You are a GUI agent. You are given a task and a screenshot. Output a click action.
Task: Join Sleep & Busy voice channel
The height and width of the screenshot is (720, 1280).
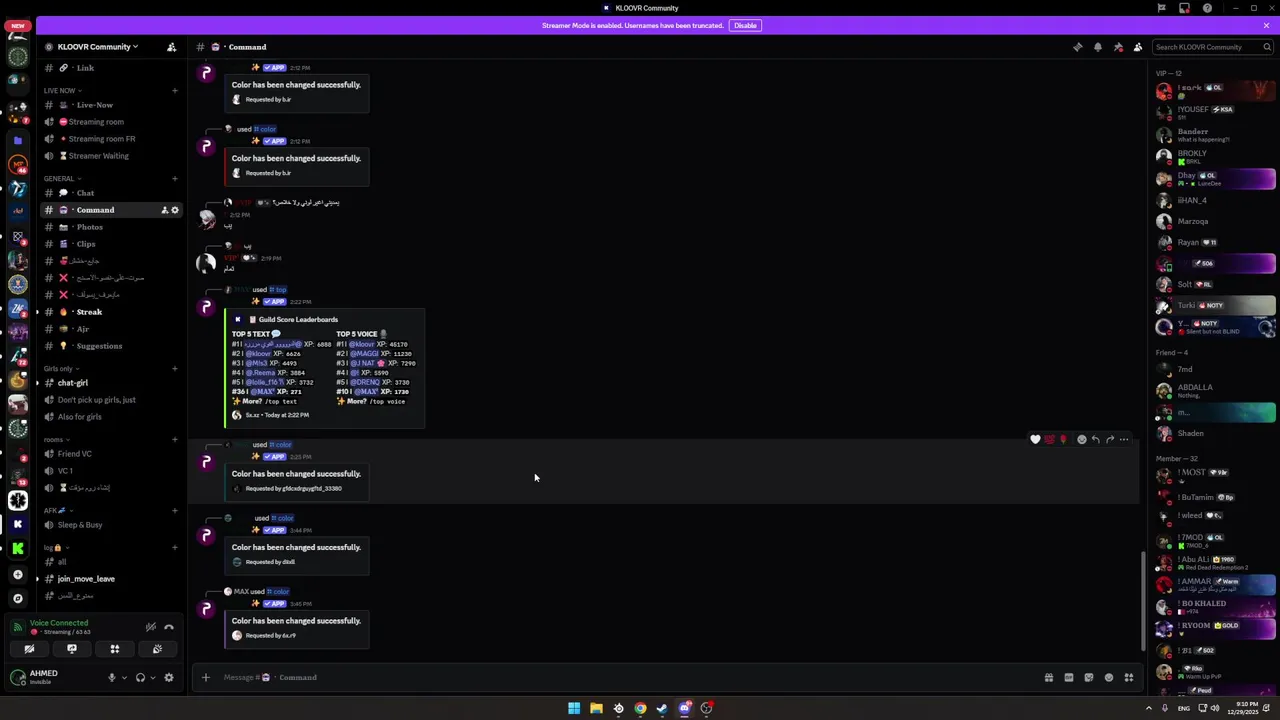pyautogui.click(x=110, y=525)
